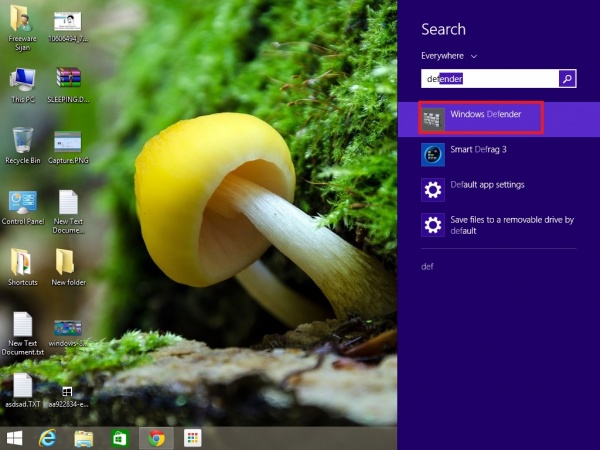Open the Recycle Bin desktop icon

(x=22, y=142)
